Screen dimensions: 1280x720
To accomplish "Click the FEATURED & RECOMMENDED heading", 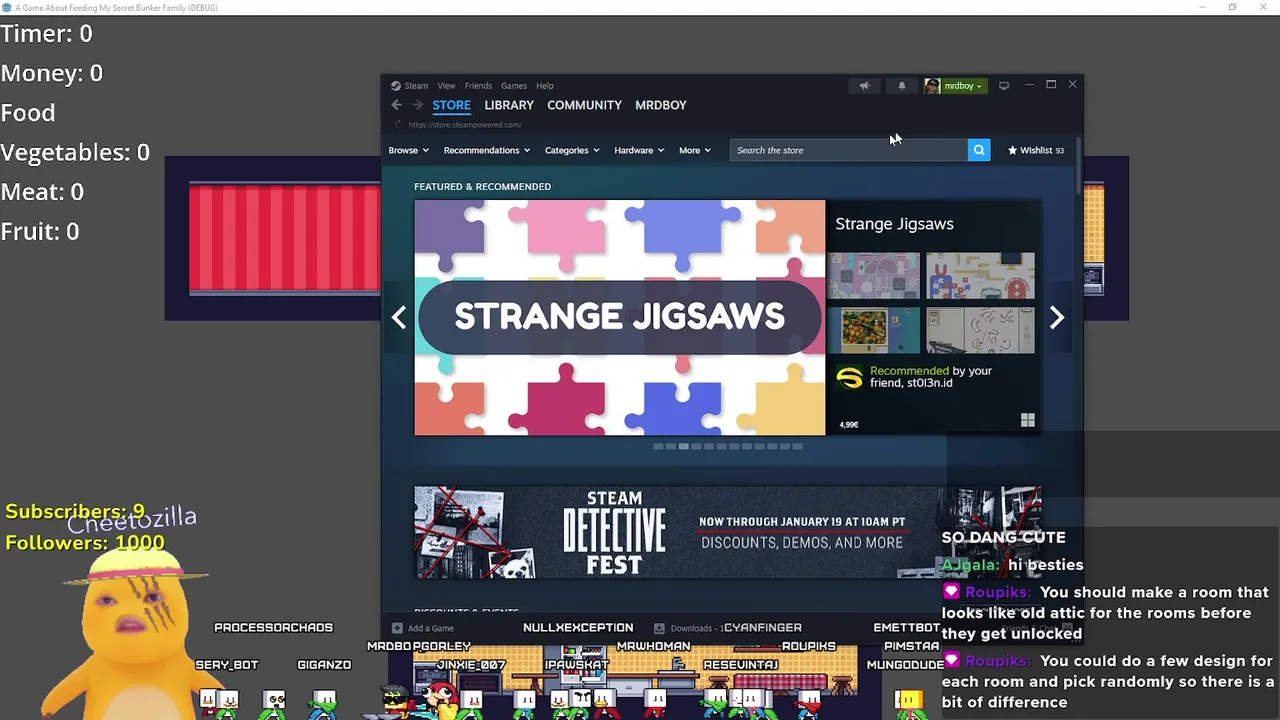I will click(x=482, y=186).
